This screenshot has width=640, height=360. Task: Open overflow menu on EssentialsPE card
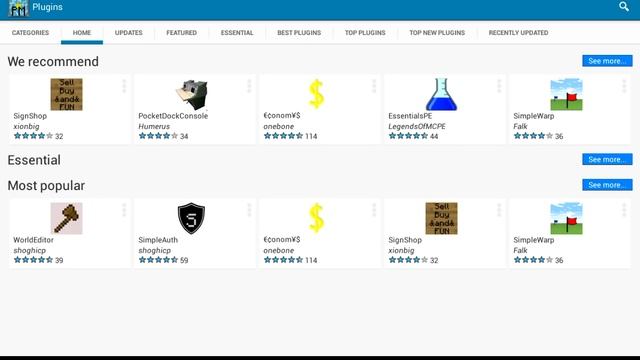(x=499, y=86)
